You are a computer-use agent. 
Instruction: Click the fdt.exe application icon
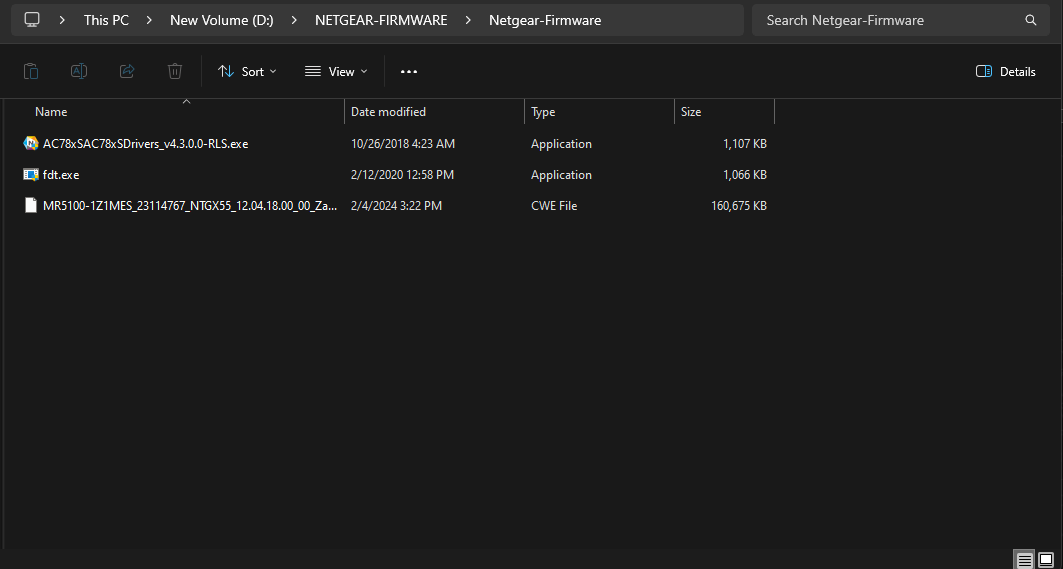31,174
